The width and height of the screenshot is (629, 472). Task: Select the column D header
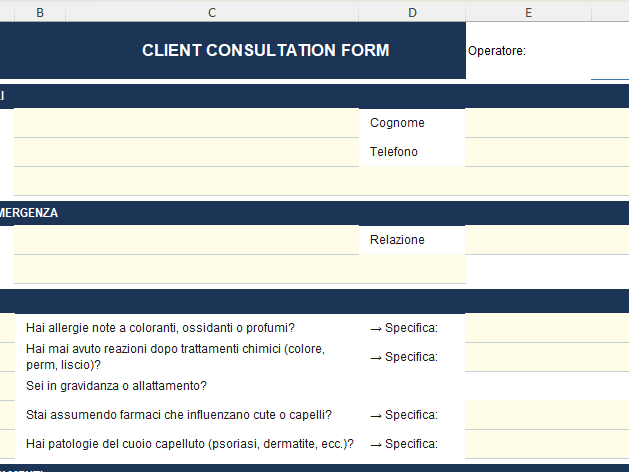click(x=412, y=12)
